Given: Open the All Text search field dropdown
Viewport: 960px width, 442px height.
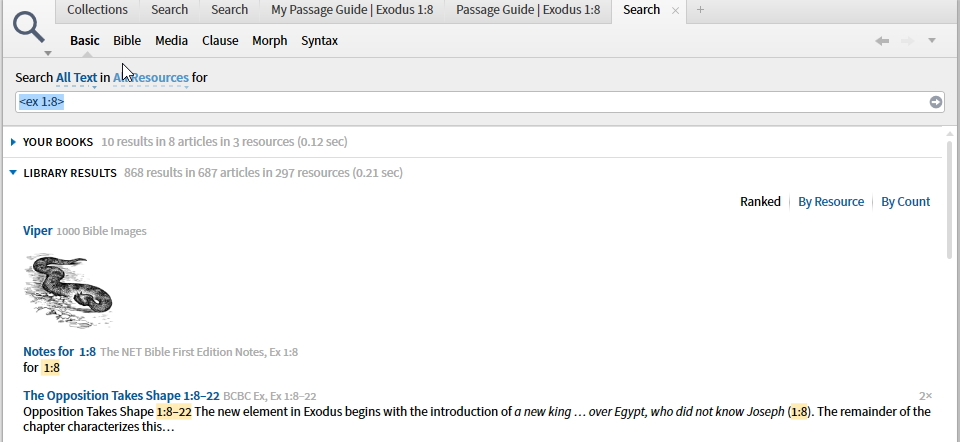Looking at the screenshot, I should point(77,78).
